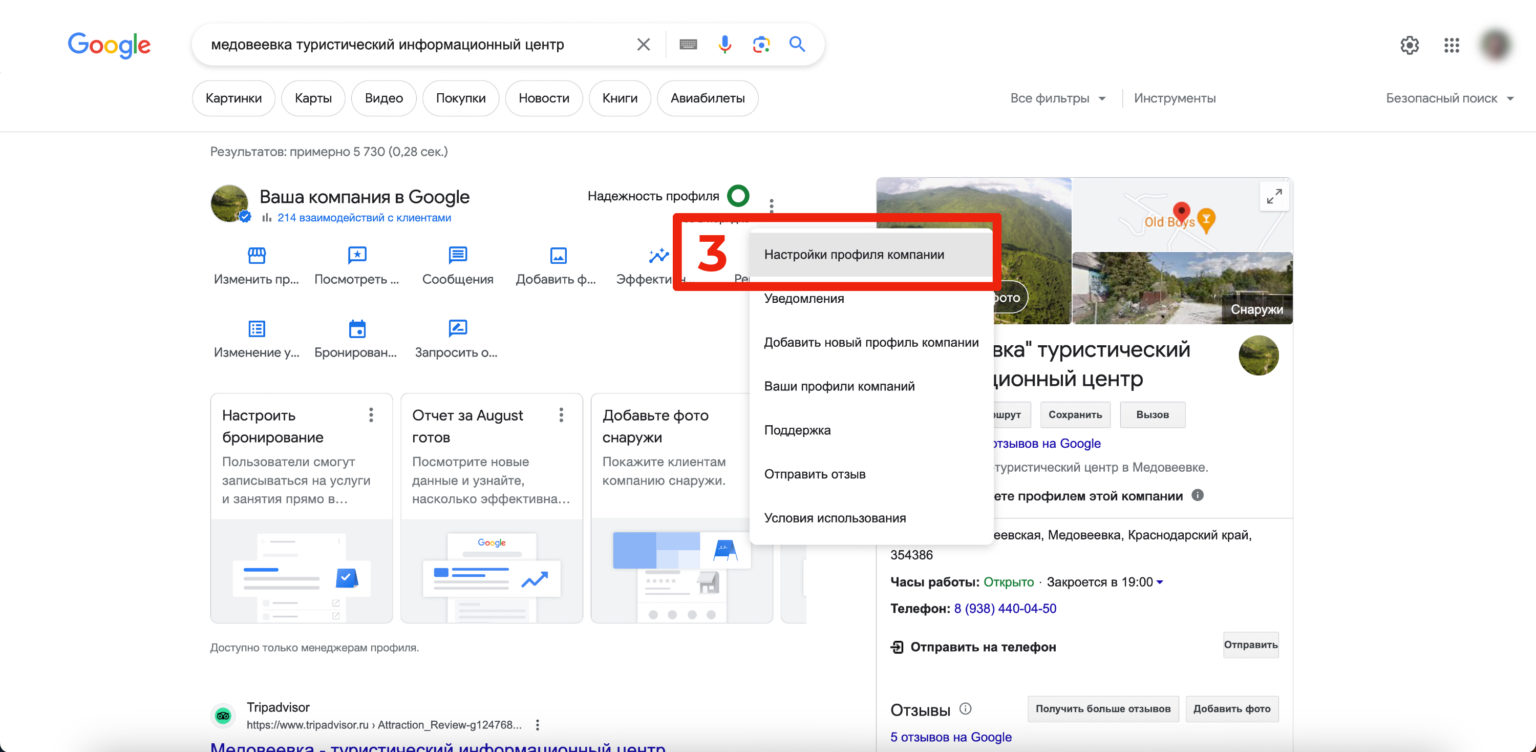The height and width of the screenshot is (752, 1536).
Task: Click inside the search input field
Action: point(420,44)
